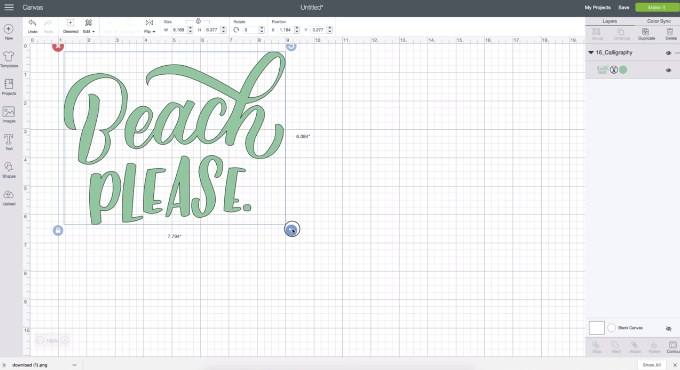Click Group in the Layers panel
Image resolution: width=680 pixels, height=370 pixels.
pos(597,34)
